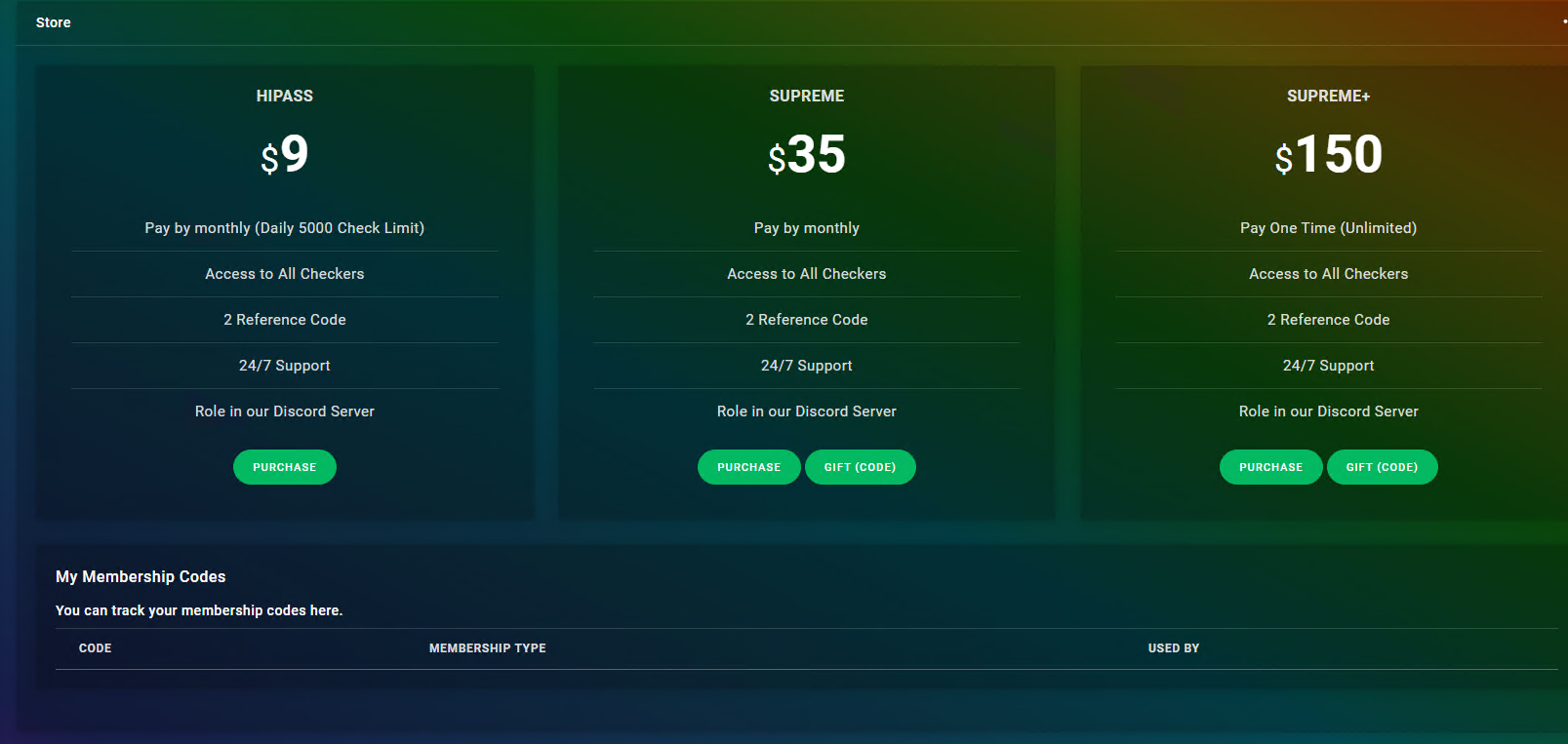The width and height of the screenshot is (1568, 744).
Task: Click the MEMBERSHIP TYPE column header
Action: click(x=488, y=648)
